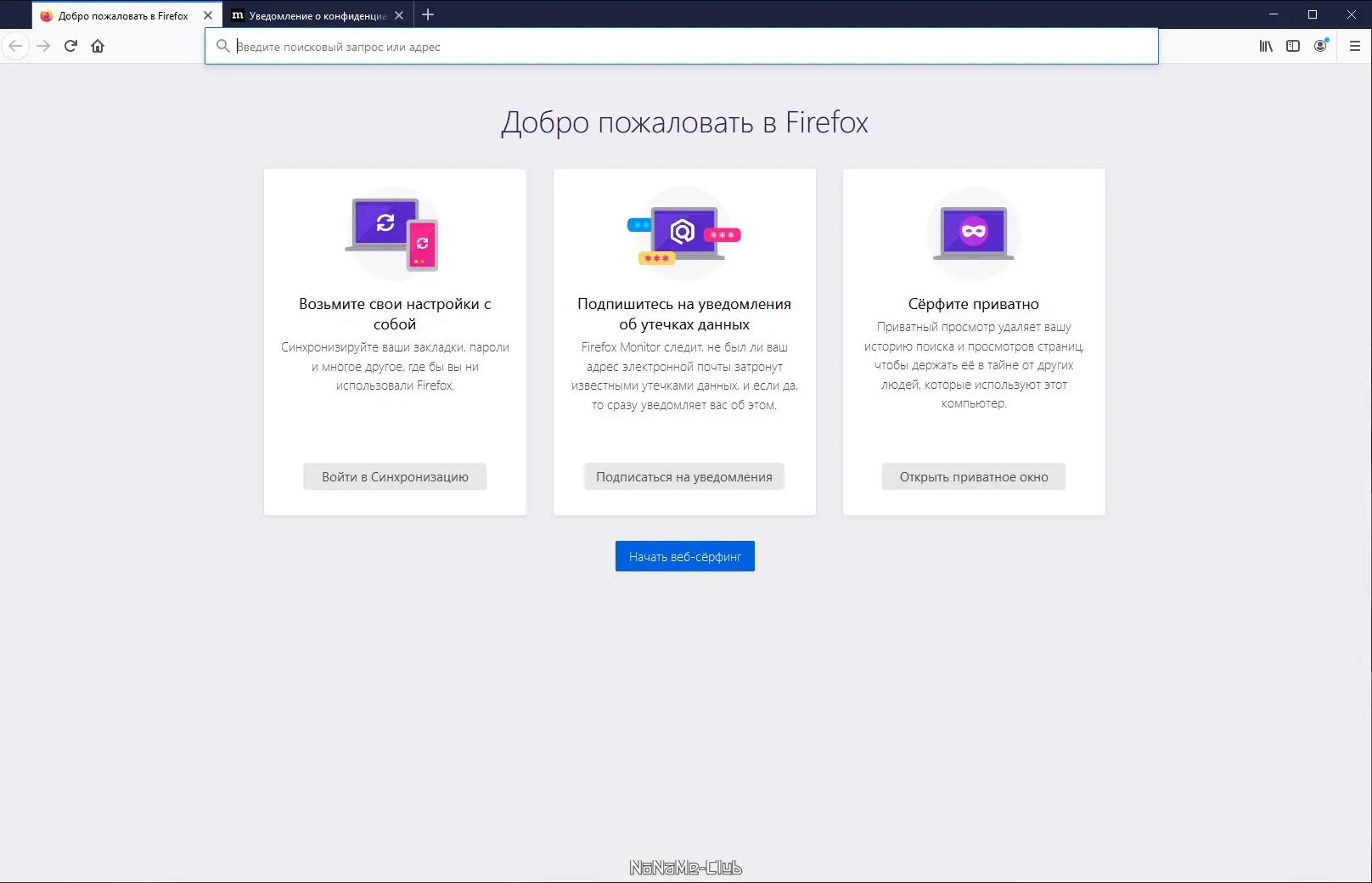Screen dimensions: 1372x883
Task: Click the back navigation arrow
Action: [14, 46]
